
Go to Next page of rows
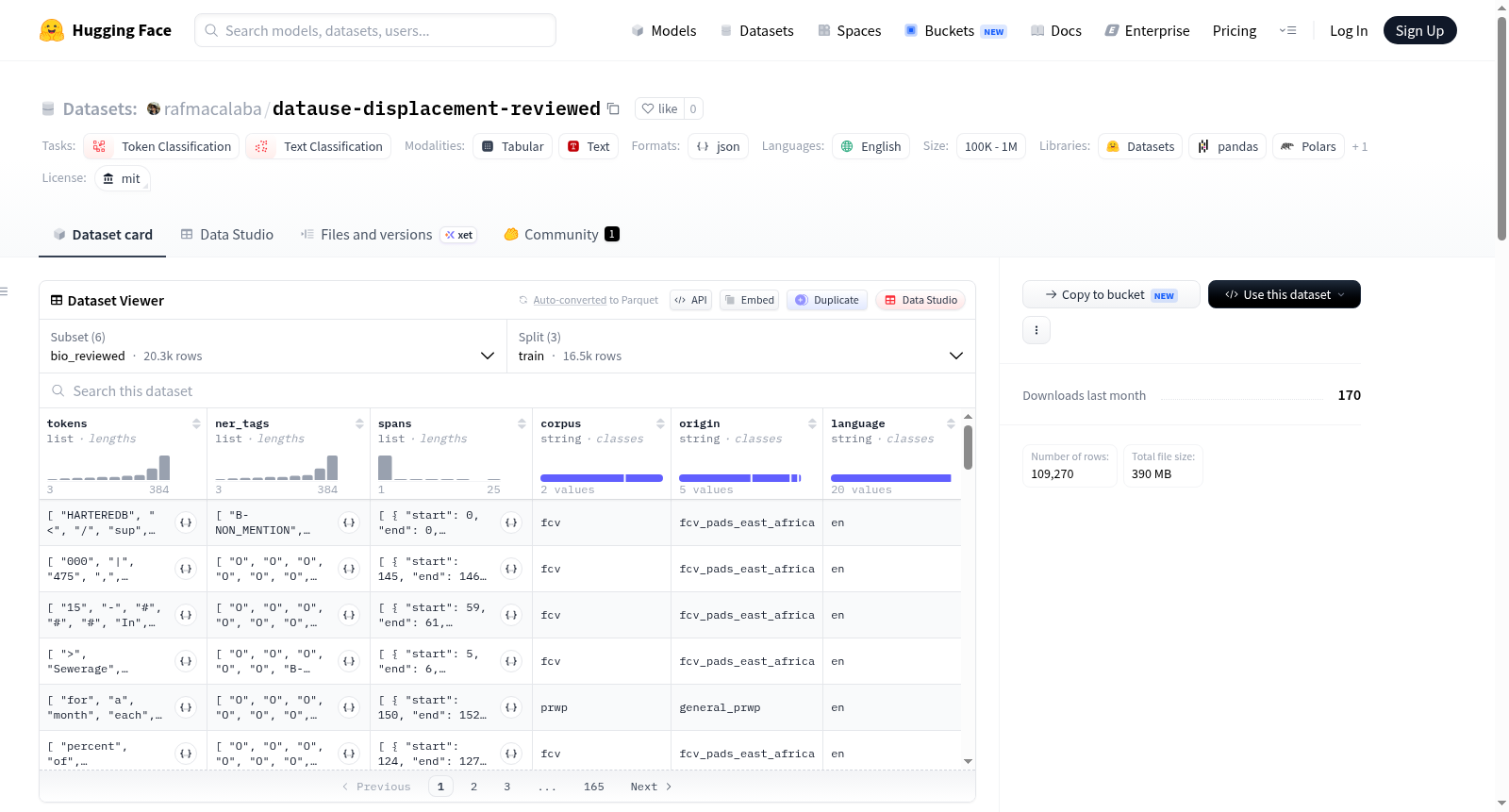click(651, 787)
